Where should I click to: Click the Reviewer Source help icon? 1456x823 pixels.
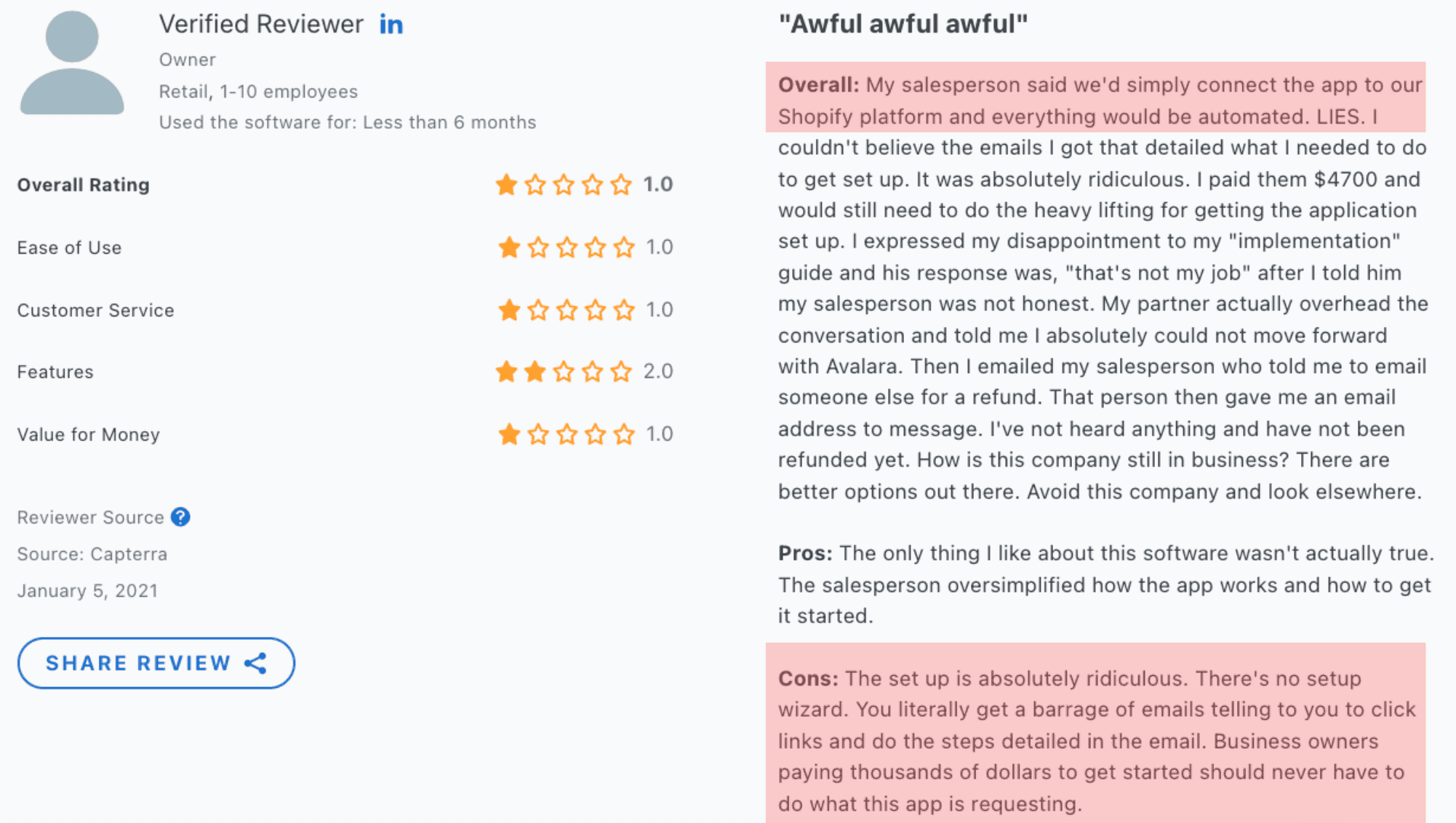pos(180,517)
